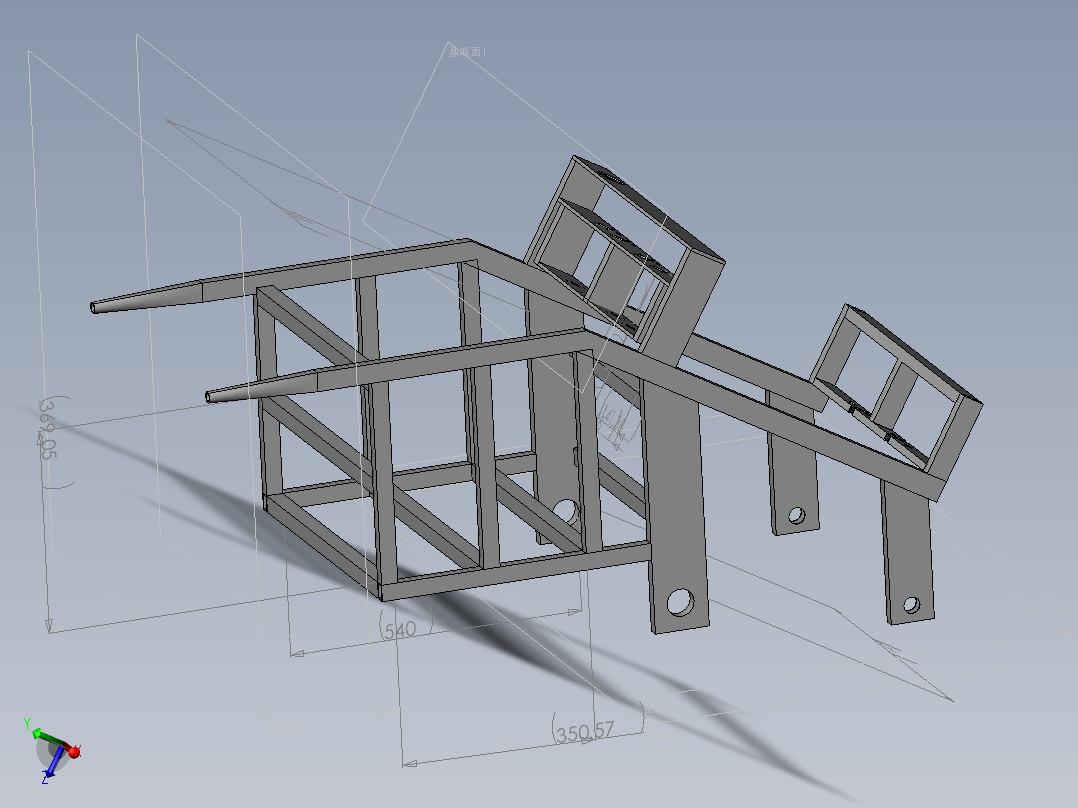This screenshot has height=808, width=1078.
Task: Select the open end of the lower tapered handle bar
Action: [209, 397]
